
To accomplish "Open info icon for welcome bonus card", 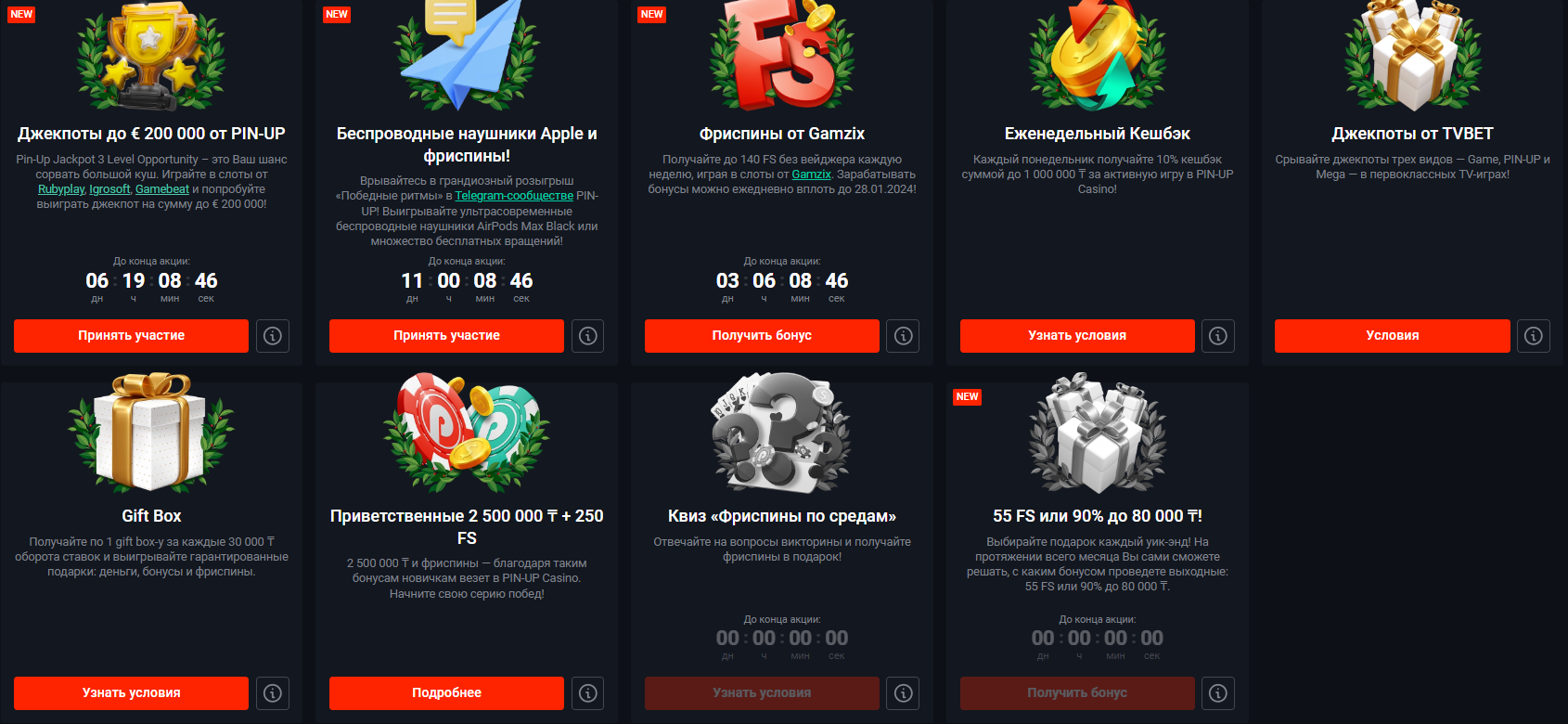I will click(x=588, y=693).
